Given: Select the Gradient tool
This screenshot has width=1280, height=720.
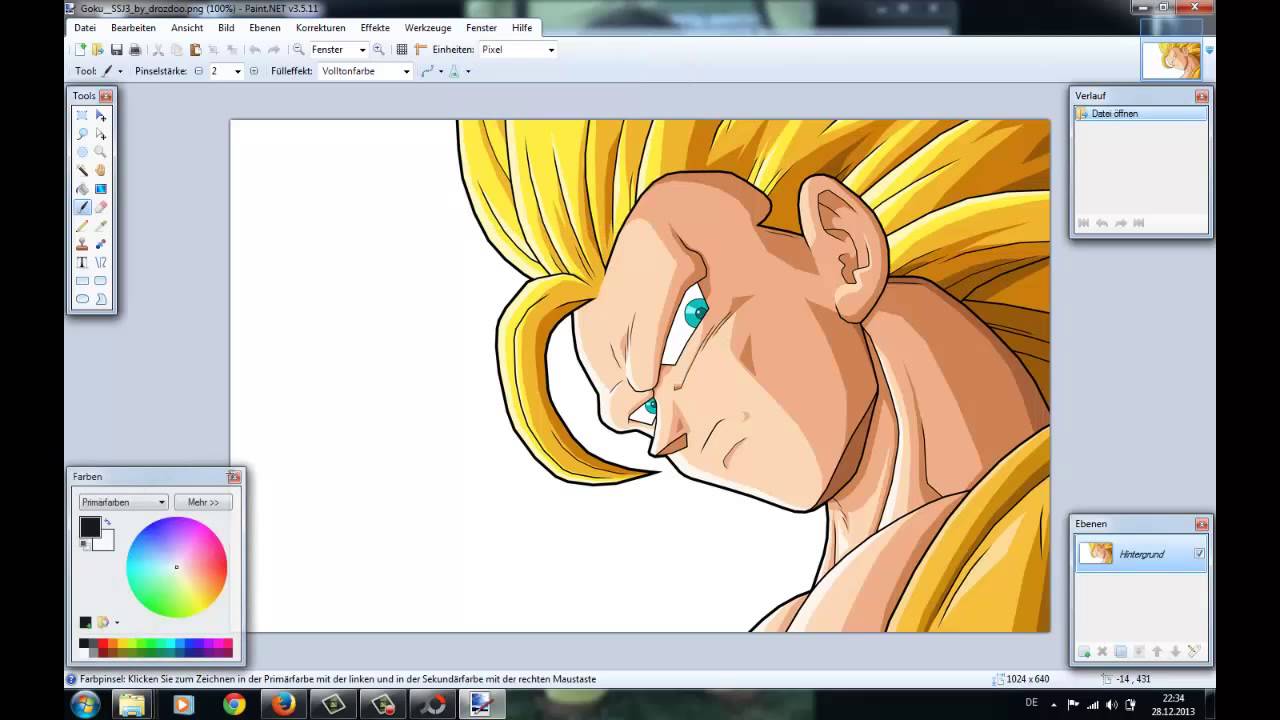Looking at the screenshot, I should (x=100, y=189).
